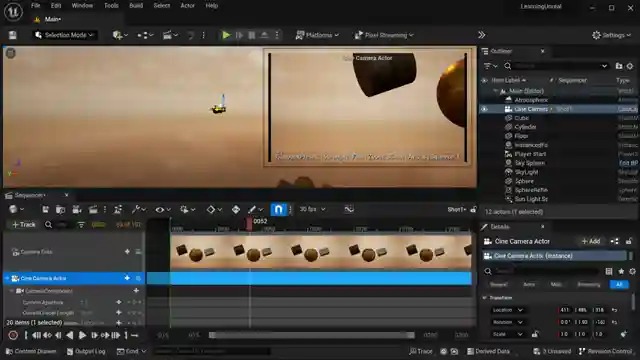Click the Sequencer play reverse button

coord(70,336)
